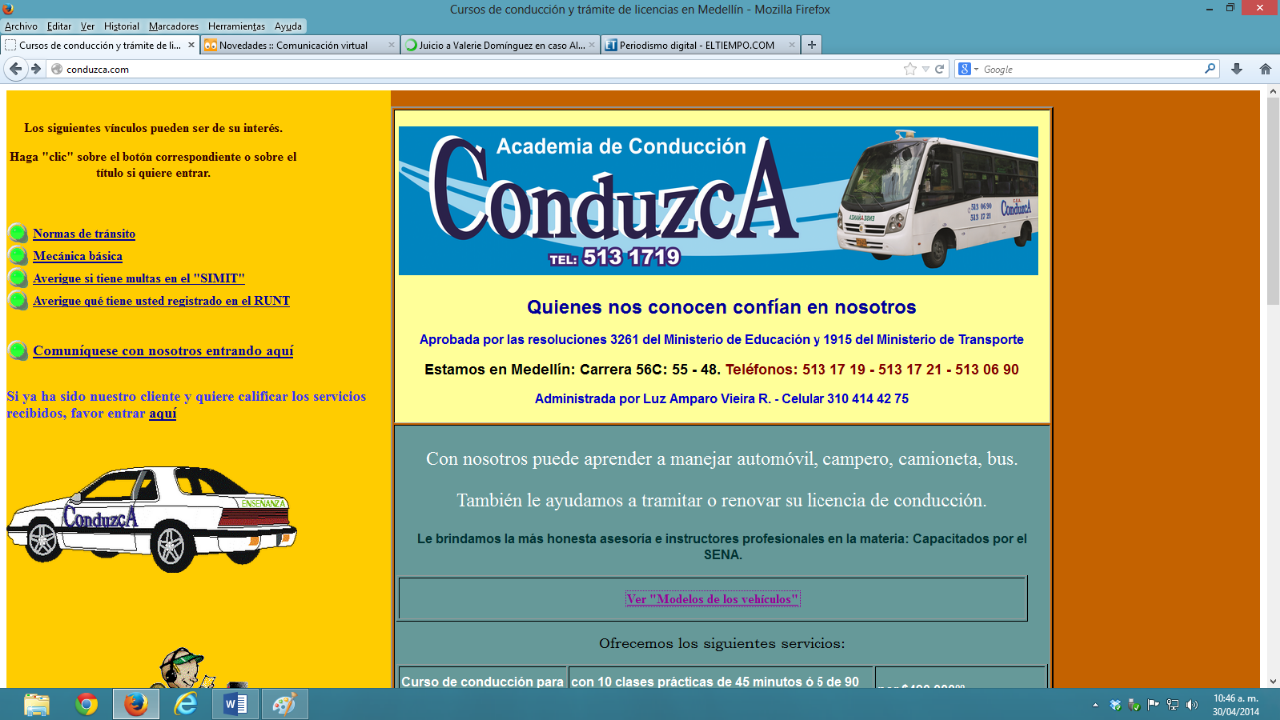Close the Novedades :: Comunicación virtual tab
1280x720 pixels.
391,45
